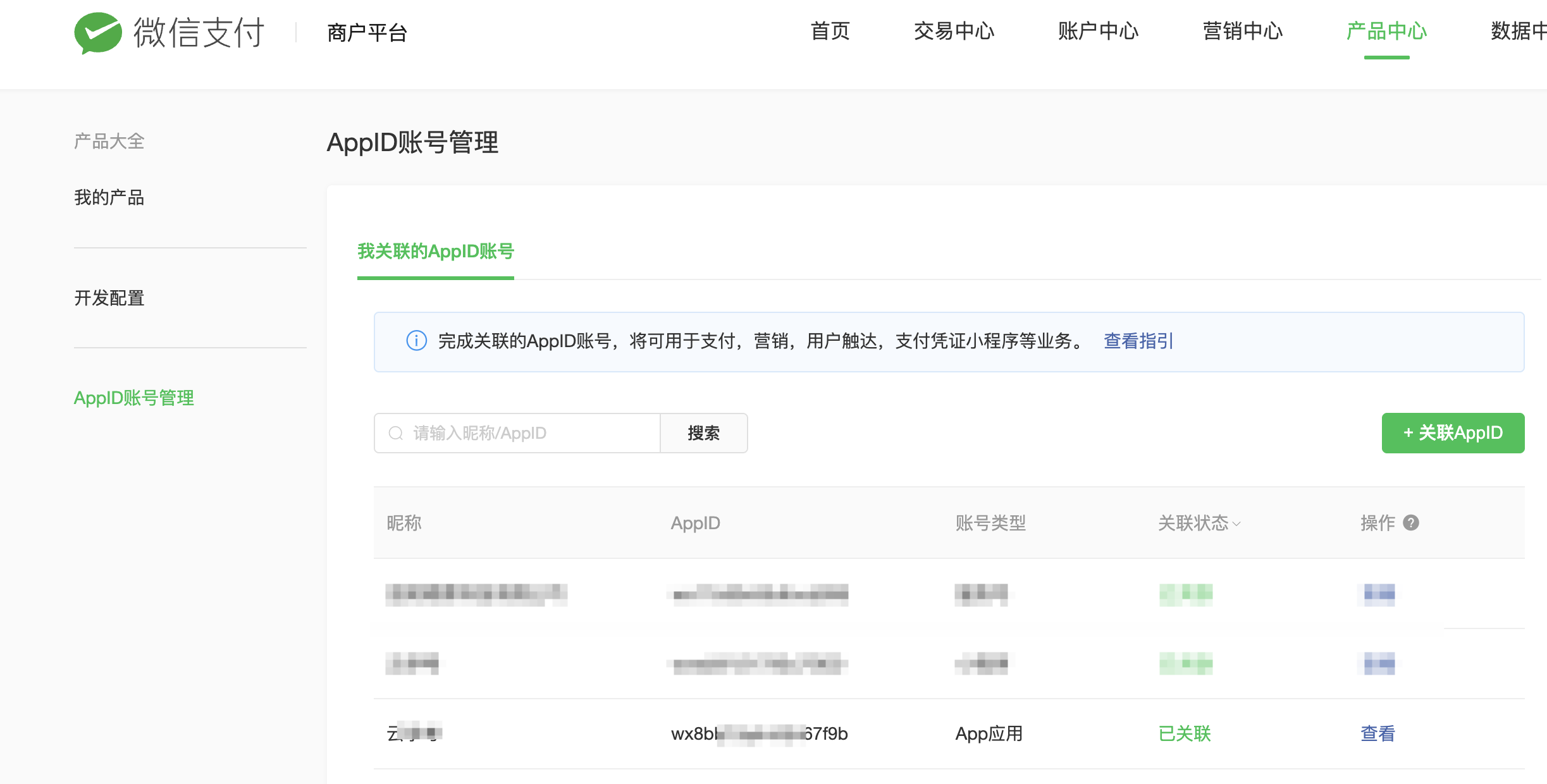Open AppID账号管理 in the sidebar
The width and height of the screenshot is (1547, 784).
(134, 398)
